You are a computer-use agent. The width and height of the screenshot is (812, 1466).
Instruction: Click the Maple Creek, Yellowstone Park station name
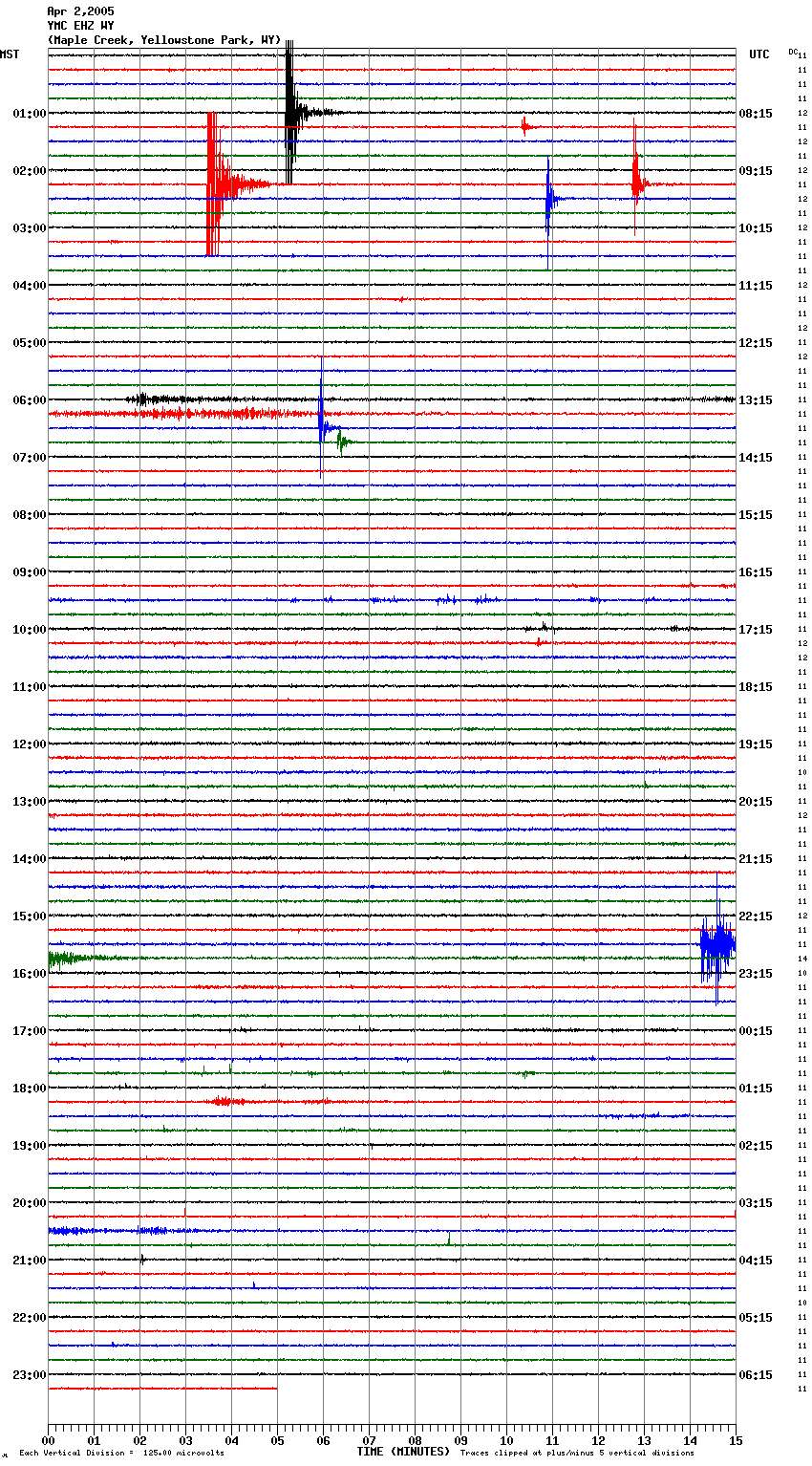point(164,40)
